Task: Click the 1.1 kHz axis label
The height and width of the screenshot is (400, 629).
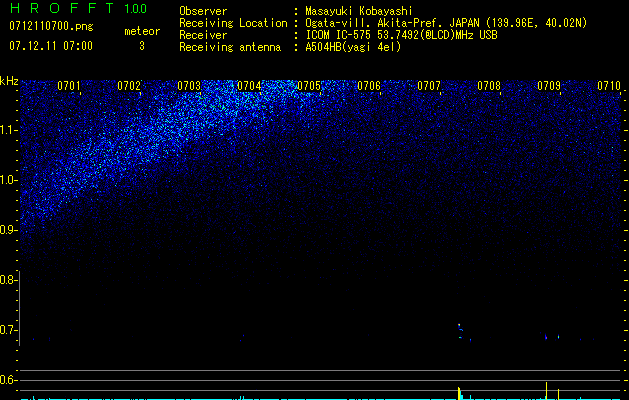Action: [8, 130]
